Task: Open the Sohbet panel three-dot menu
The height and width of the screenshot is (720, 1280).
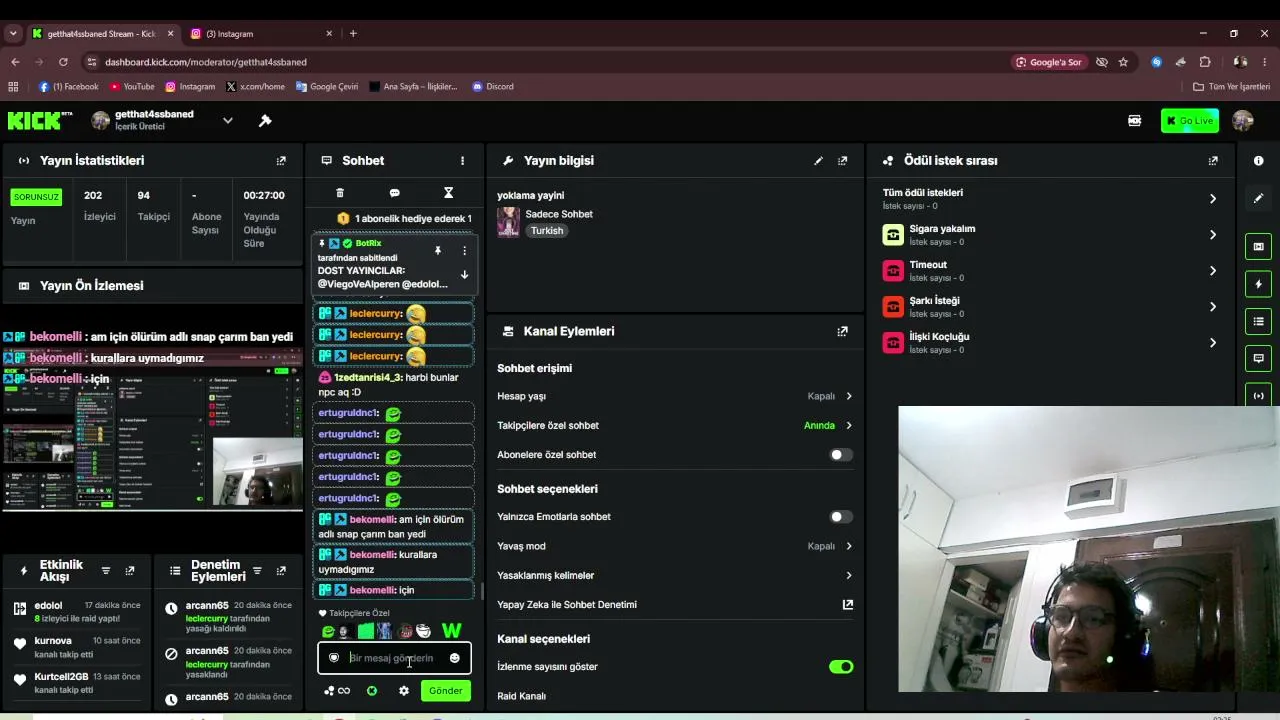Action: point(462,160)
